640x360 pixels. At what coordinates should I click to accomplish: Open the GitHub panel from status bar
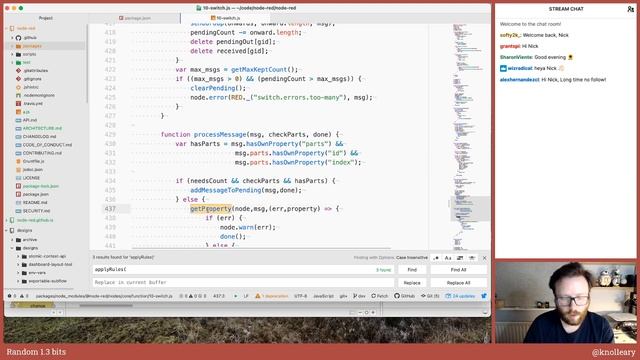[404, 296]
